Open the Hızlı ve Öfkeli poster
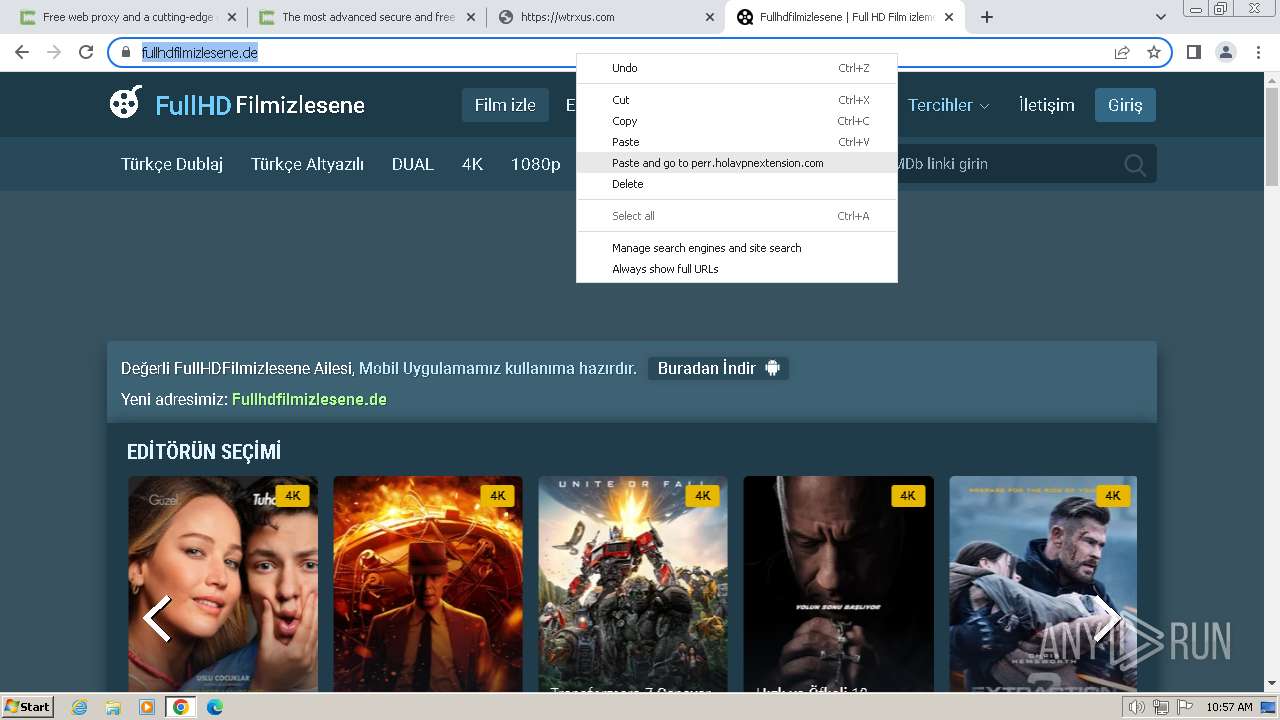1280x720 pixels. coord(838,584)
